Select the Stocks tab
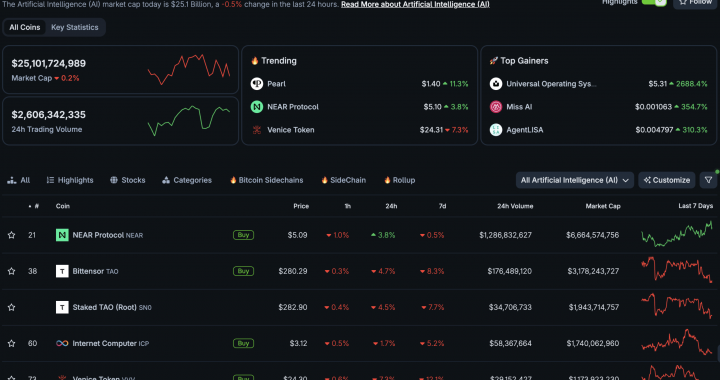 [128, 180]
